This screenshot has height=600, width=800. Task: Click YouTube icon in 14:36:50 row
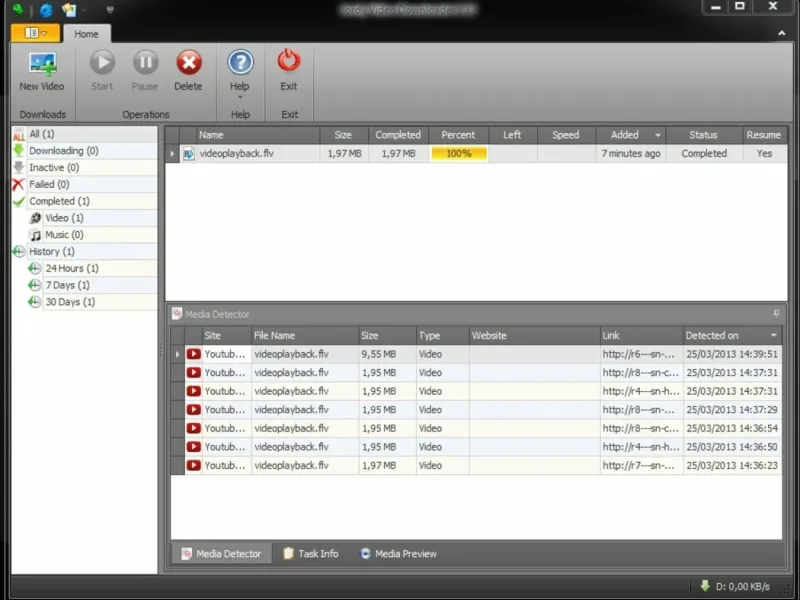(x=193, y=446)
